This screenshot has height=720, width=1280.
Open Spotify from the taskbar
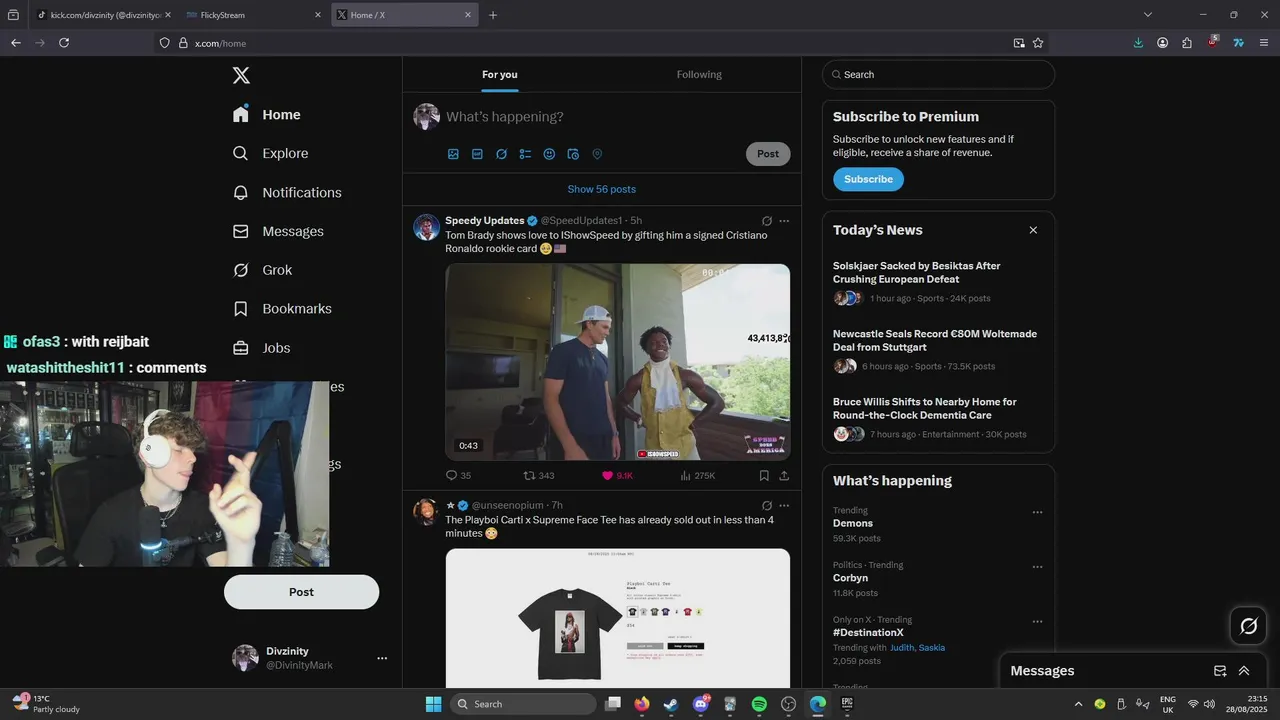click(x=759, y=704)
